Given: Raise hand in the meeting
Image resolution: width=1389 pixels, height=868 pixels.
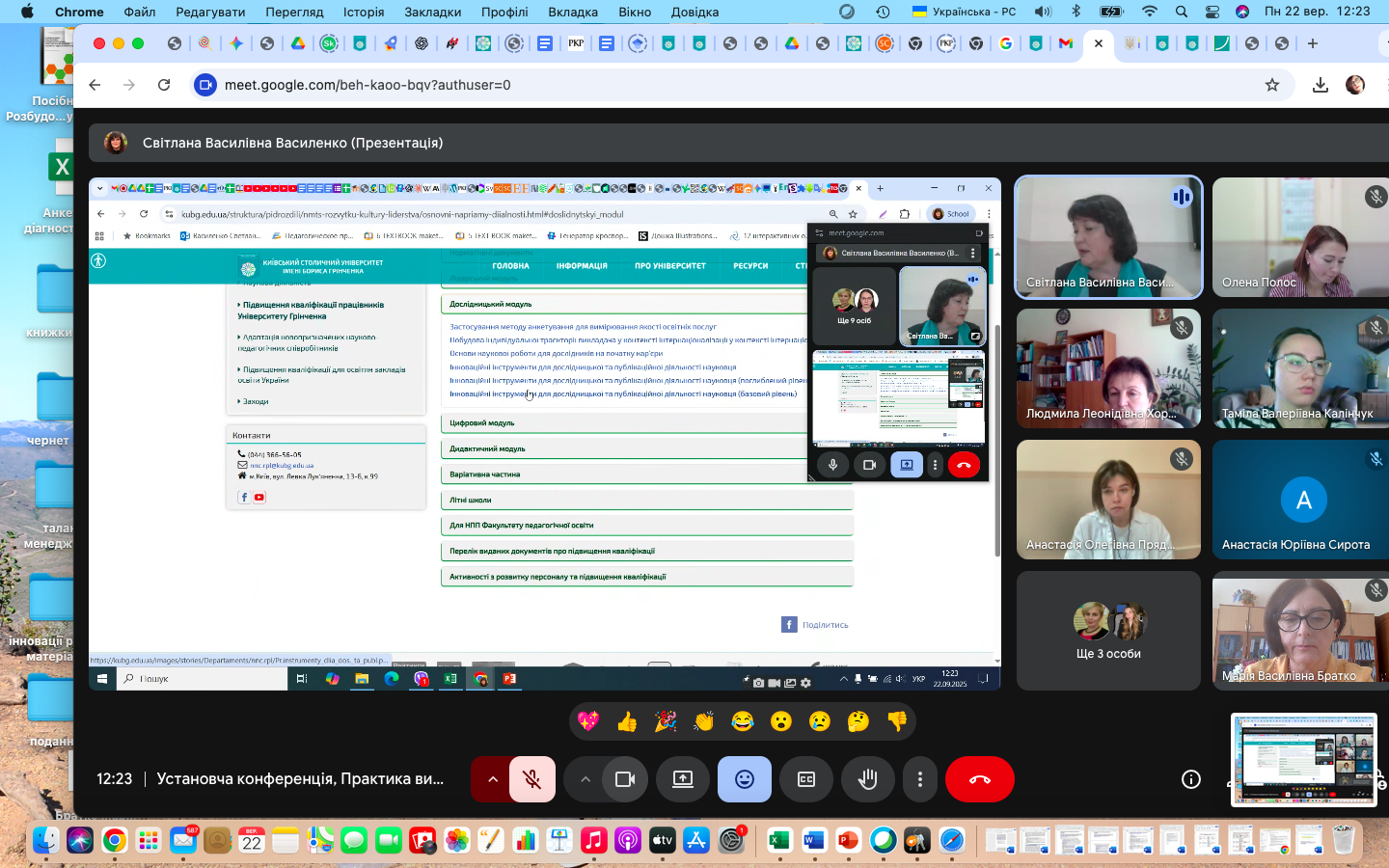Looking at the screenshot, I should click(867, 779).
